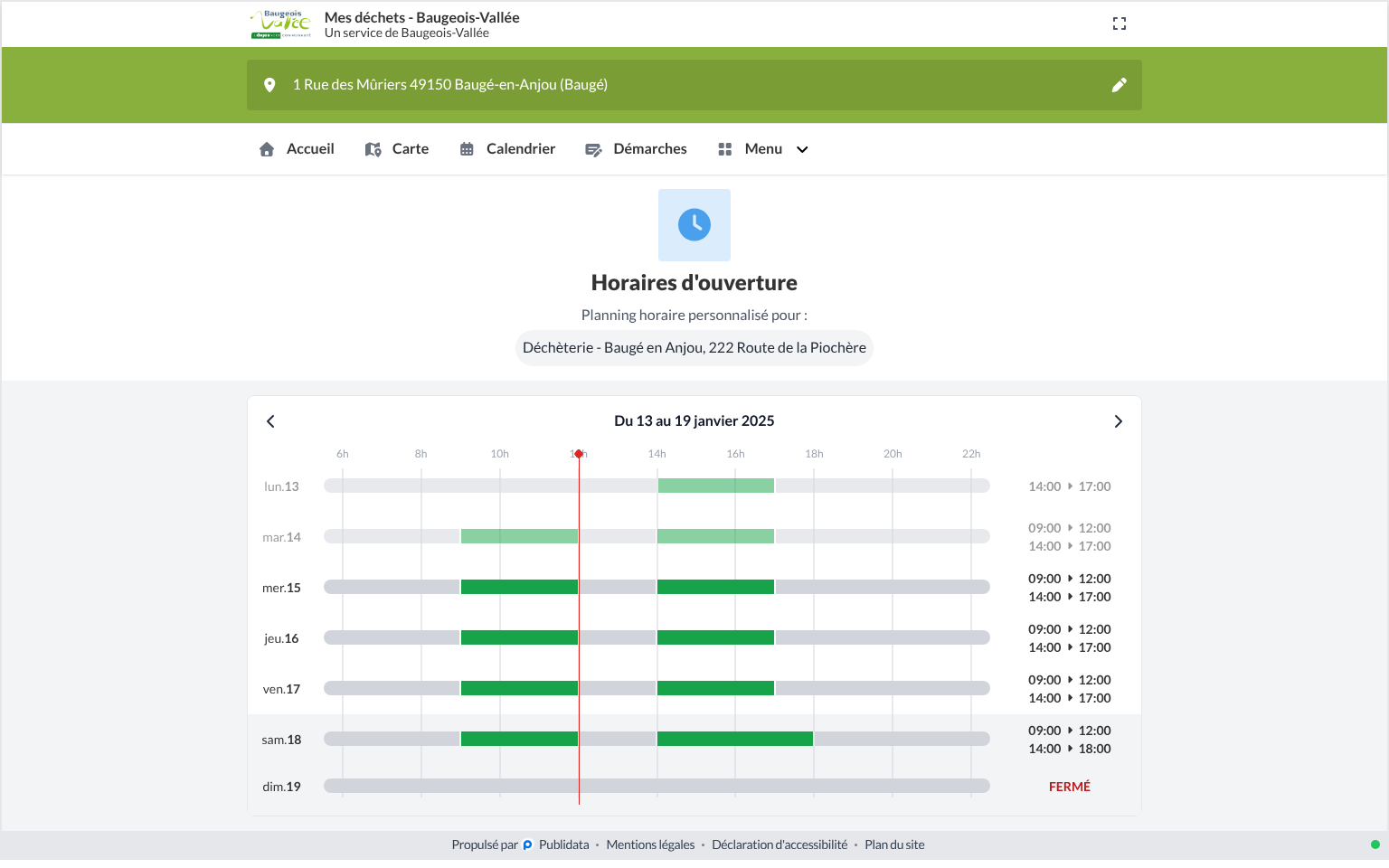The width and height of the screenshot is (1389, 868).
Task: Click Saturday 18 afternoon opening bar
Action: (x=735, y=739)
